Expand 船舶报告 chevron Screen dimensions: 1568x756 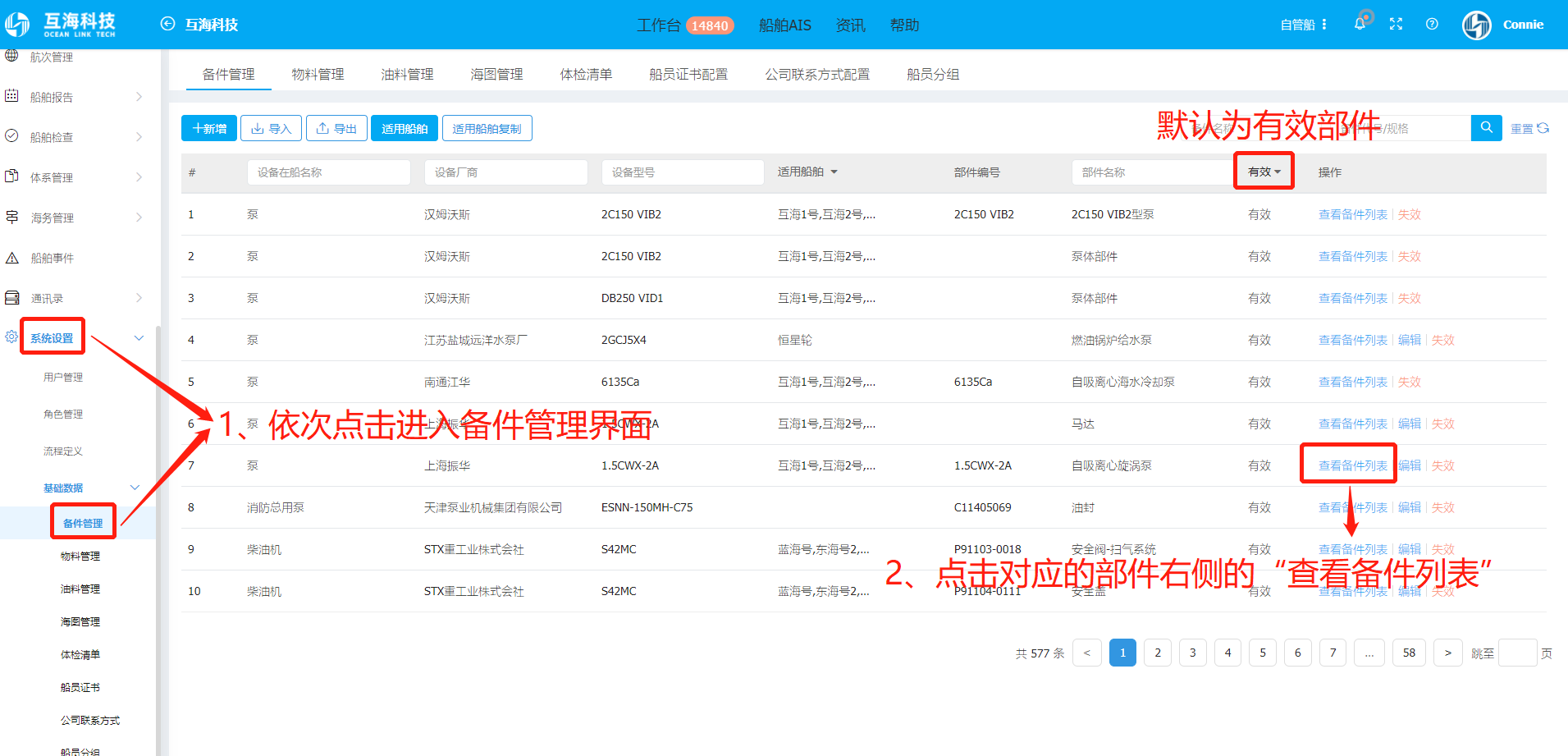tap(139, 97)
